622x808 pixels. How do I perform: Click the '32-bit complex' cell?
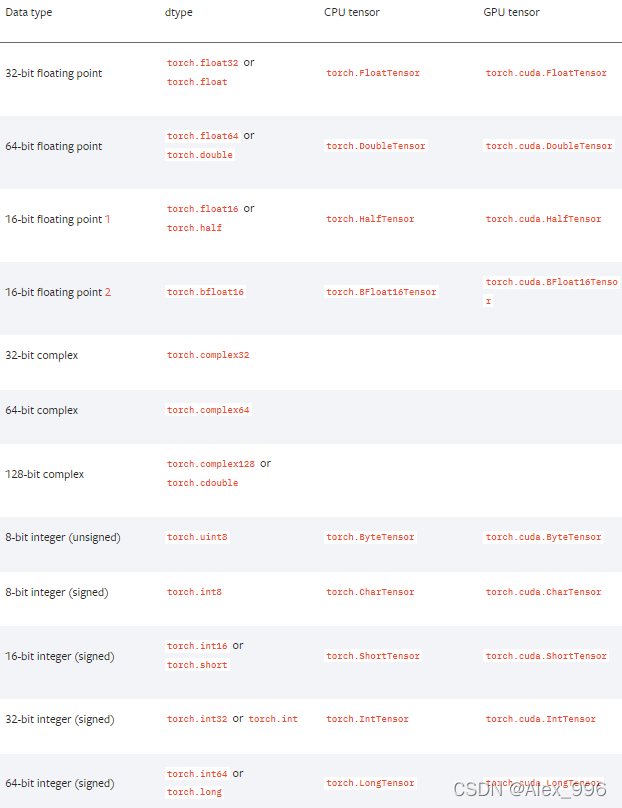coord(42,356)
